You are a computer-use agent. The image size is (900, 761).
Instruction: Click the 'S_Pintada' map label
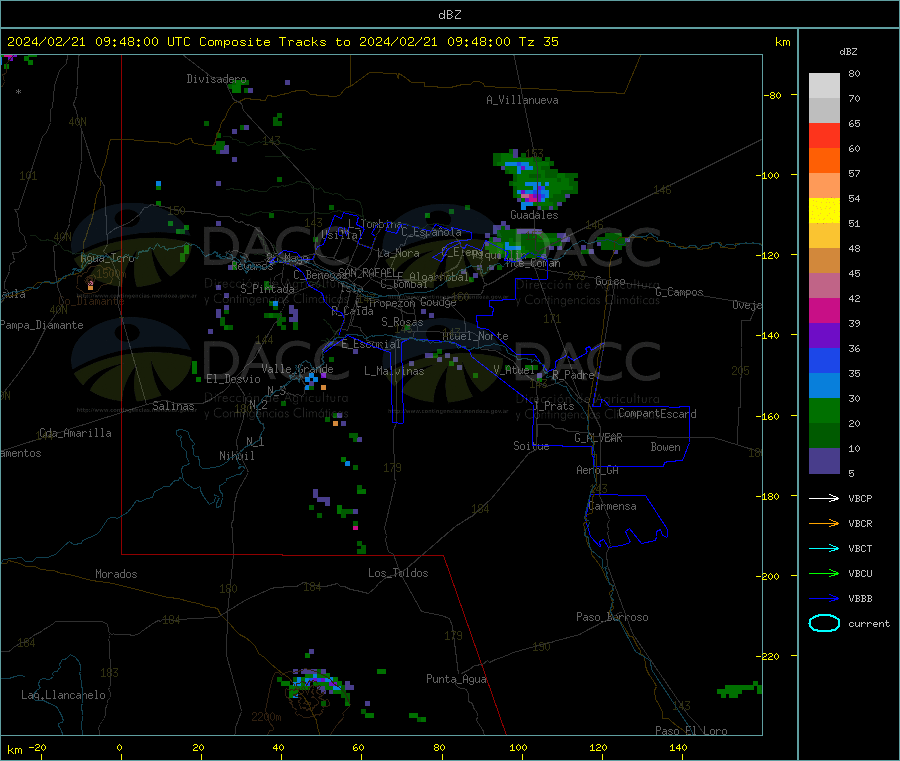point(267,289)
